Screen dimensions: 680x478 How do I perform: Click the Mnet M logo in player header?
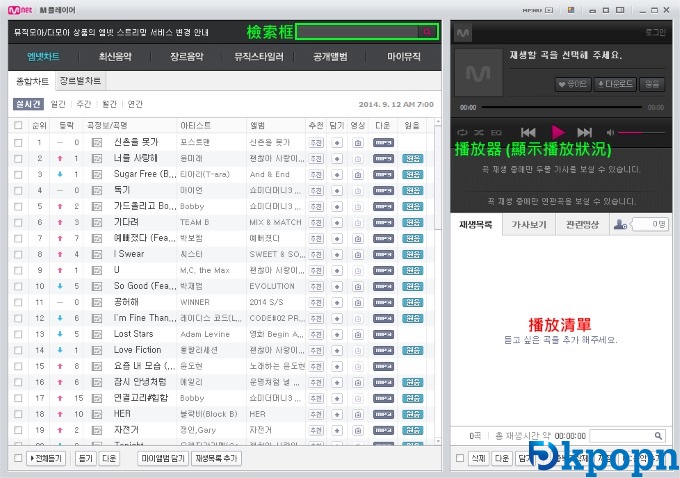[463, 33]
